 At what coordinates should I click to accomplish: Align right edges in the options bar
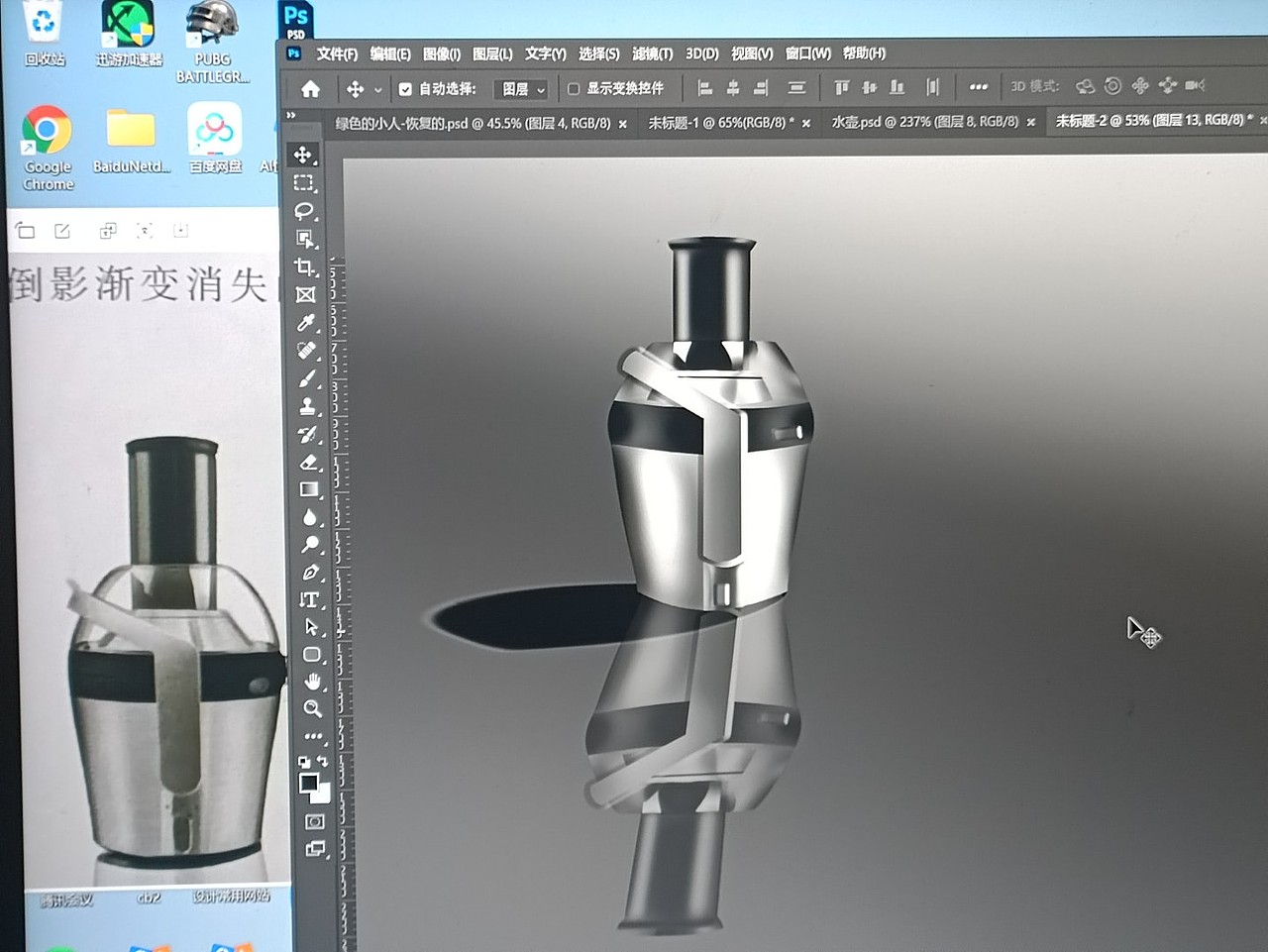tap(761, 88)
